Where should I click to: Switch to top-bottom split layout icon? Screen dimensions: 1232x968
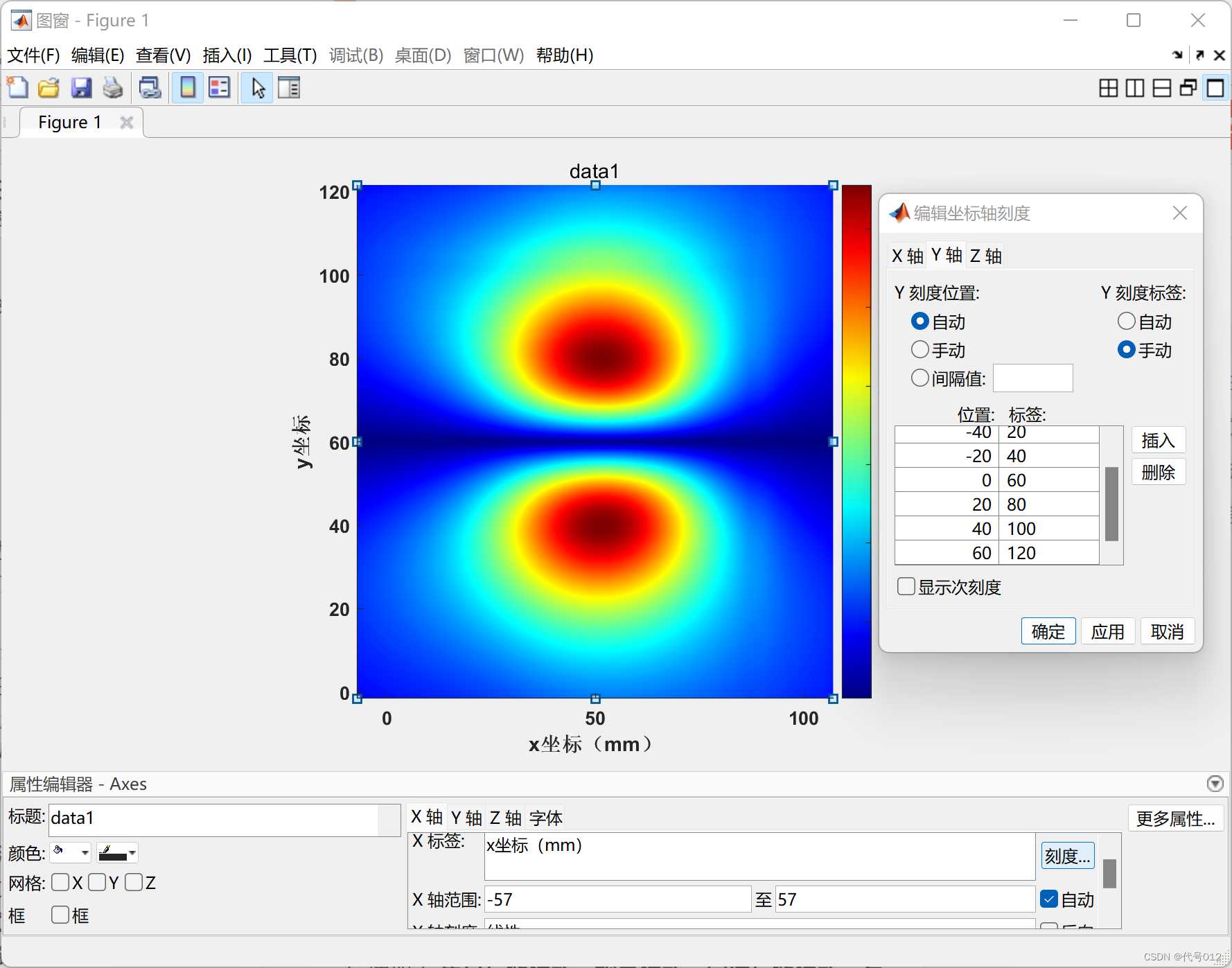[x=1162, y=88]
